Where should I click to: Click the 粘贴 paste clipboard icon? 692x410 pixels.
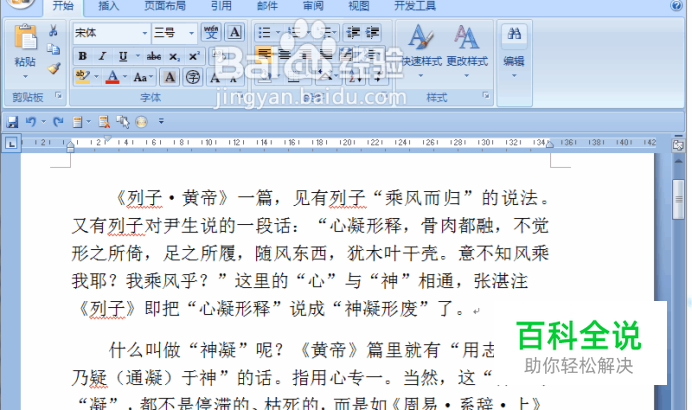point(25,37)
